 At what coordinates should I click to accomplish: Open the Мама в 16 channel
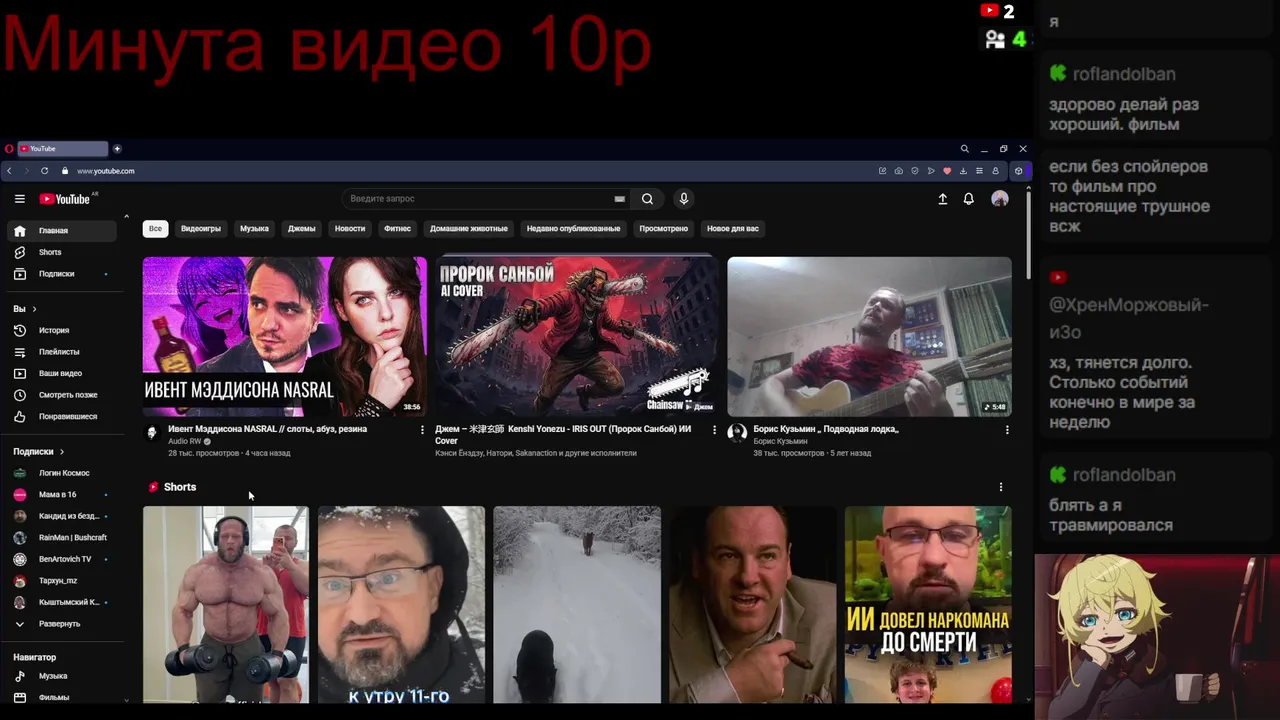[62, 495]
